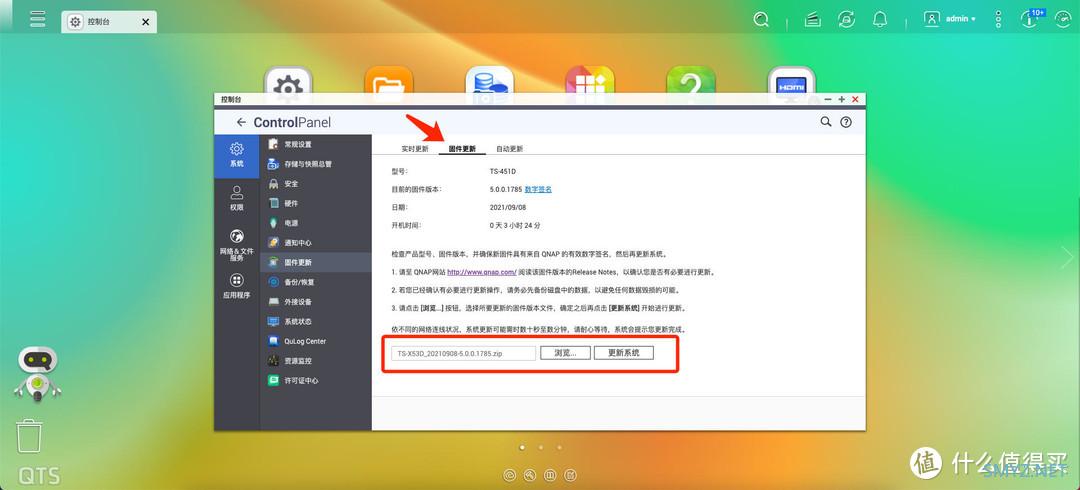Open the http://www.qnap.com/ link

pyautogui.click(x=481, y=272)
